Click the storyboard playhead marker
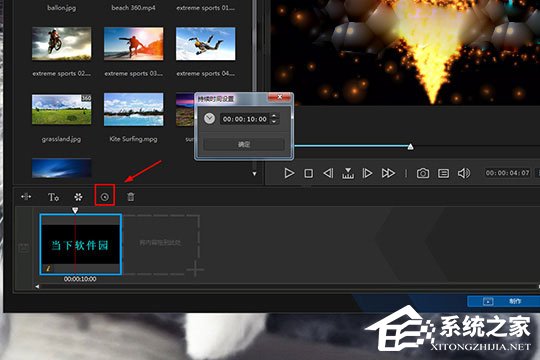Viewport: 540px width, 360px height. pyautogui.click(x=75, y=210)
